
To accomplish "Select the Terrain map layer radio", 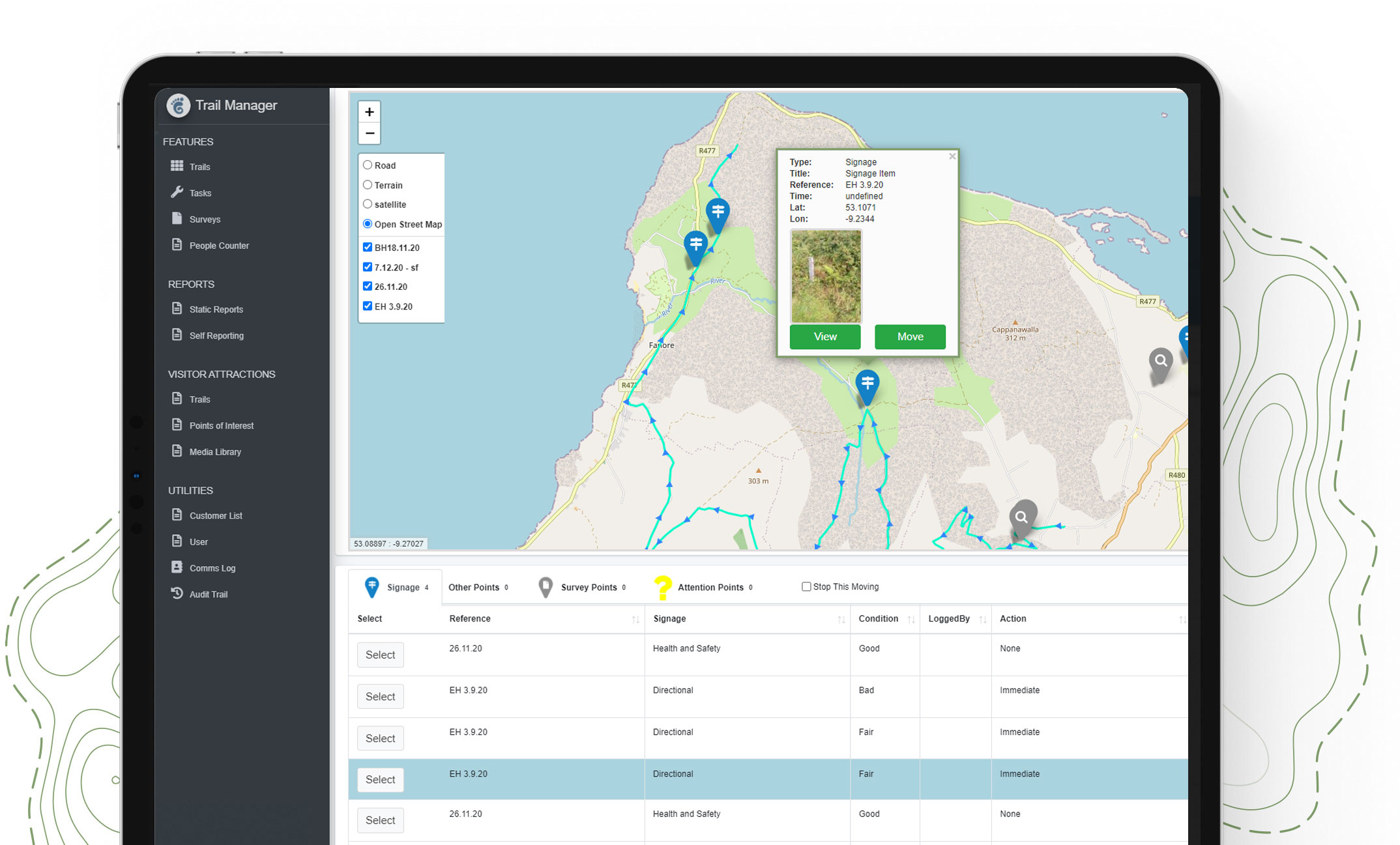I will click(x=368, y=185).
